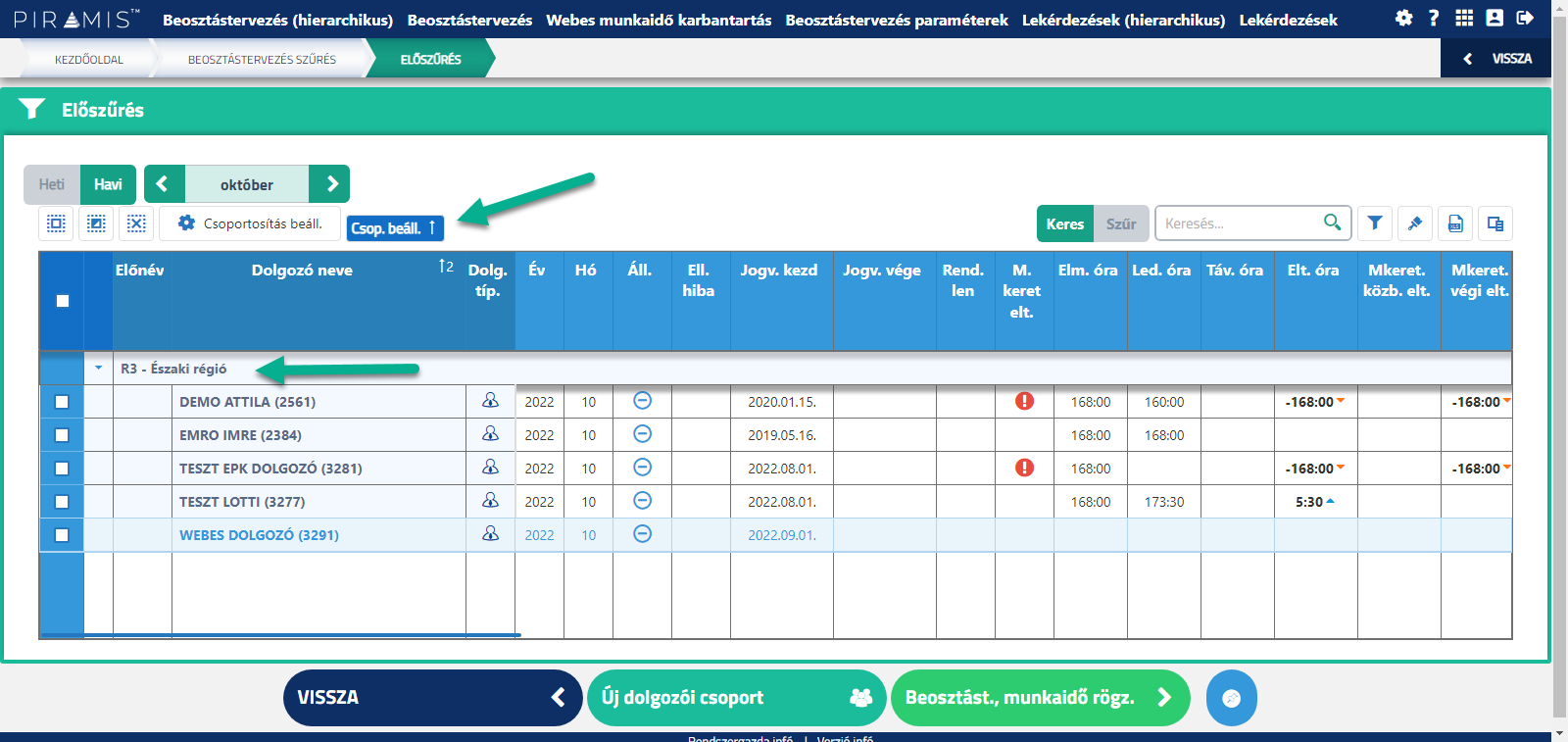Image resolution: width=1568 pixels, height=742 pixels.
Task: Open the Lekérdezések (hierarchikus) menu
Action: tap(1123, 20)
